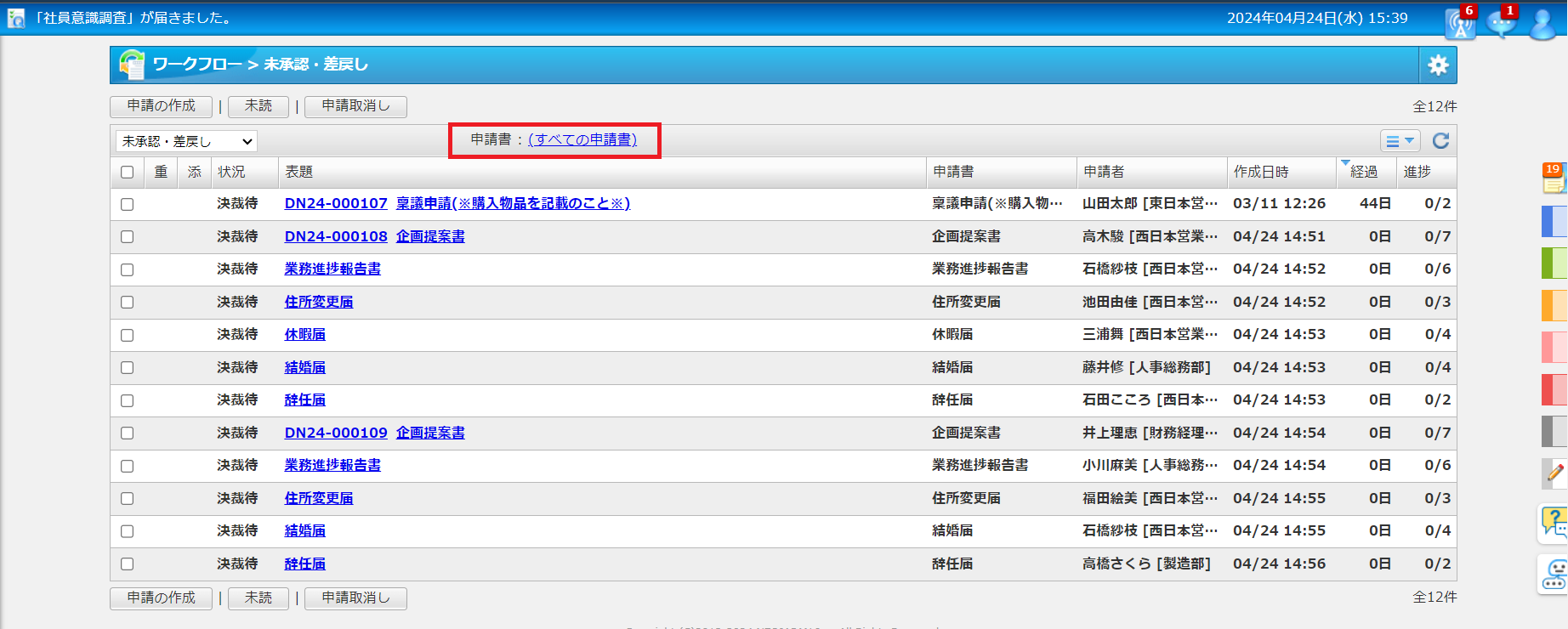The width and height of the screenshot is (1568, 629).
Task: Open the 未承認・差戻し status dropdown
Action: (186, 141)
